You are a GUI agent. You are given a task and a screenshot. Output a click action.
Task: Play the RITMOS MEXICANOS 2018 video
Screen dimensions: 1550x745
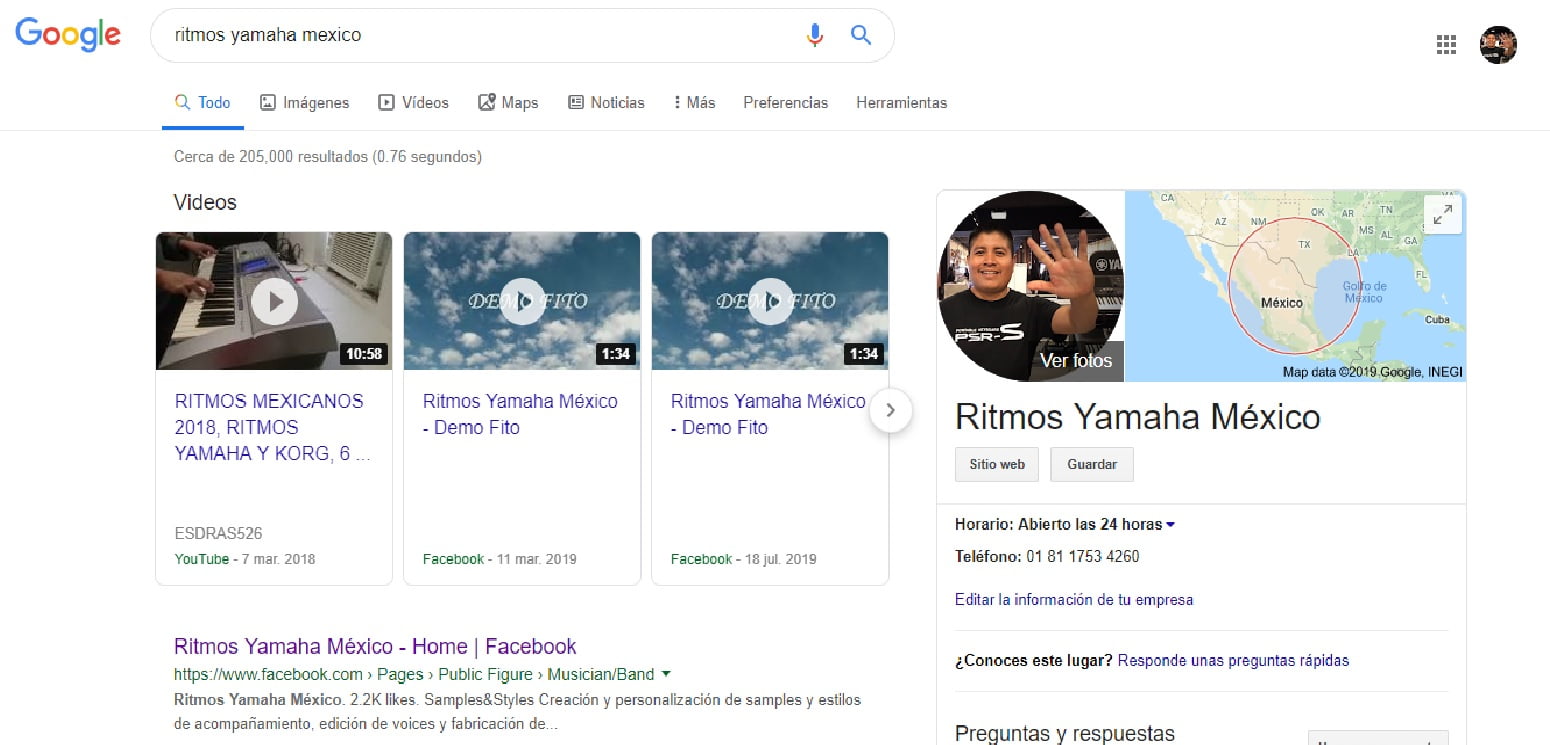pos(274,301)
